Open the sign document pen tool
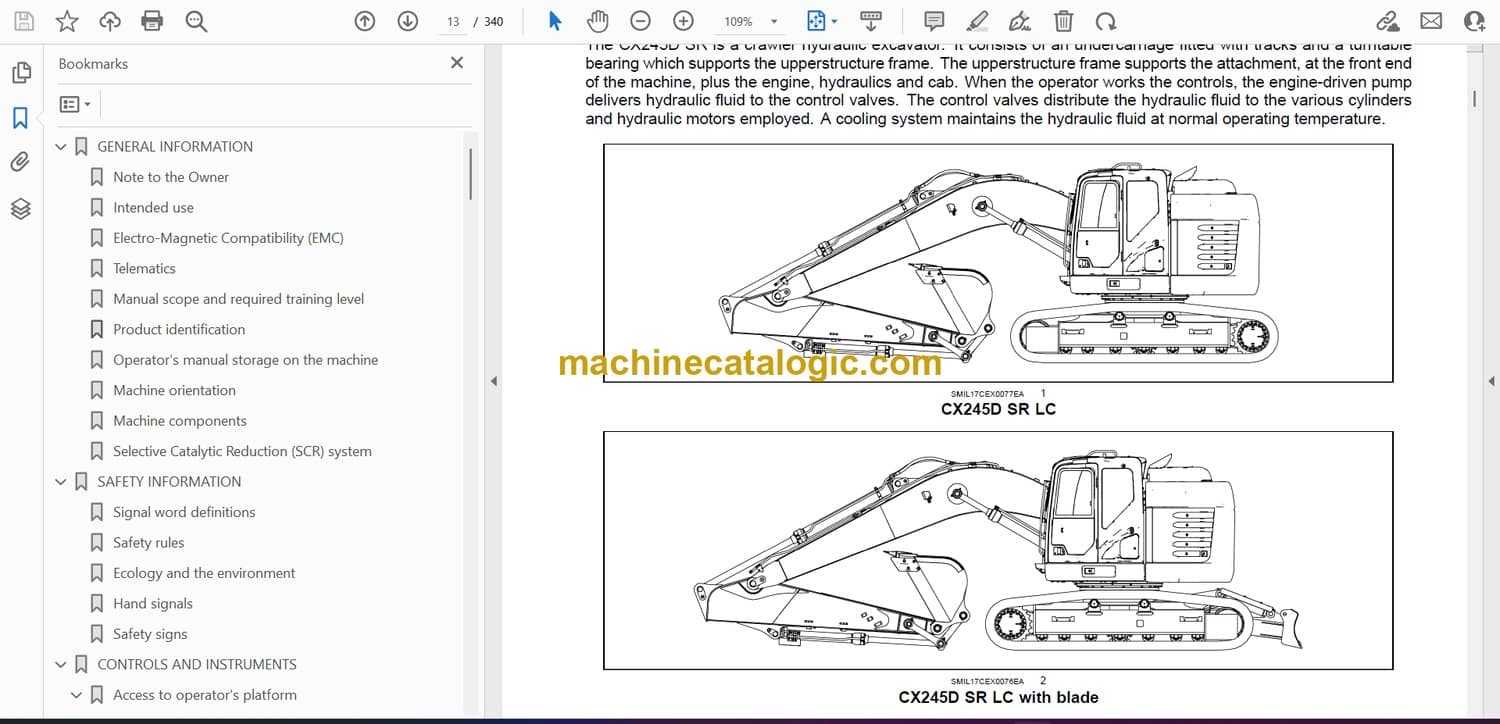1500x724 pixels. pyautogui.click(x=1020, y=21)
